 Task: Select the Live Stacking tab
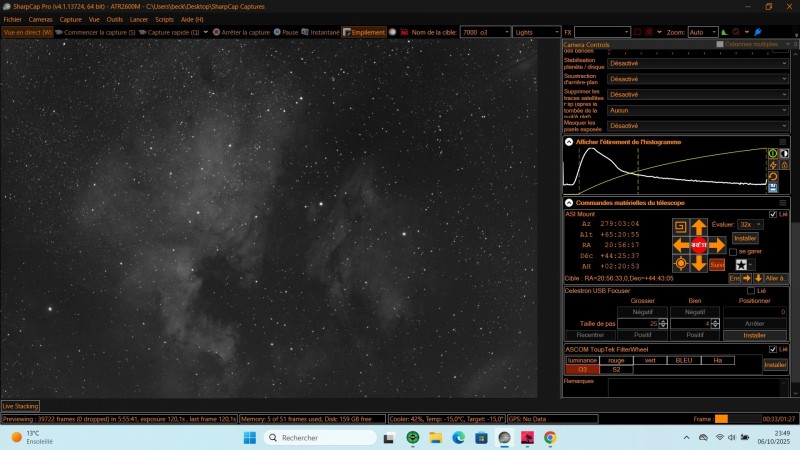(20, 406)
